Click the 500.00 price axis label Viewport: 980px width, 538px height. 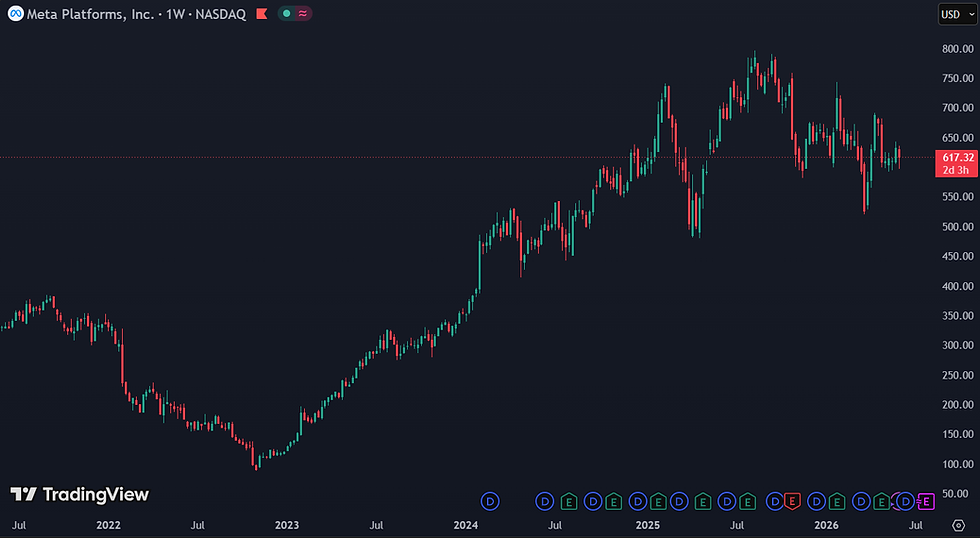pos(958,227)
